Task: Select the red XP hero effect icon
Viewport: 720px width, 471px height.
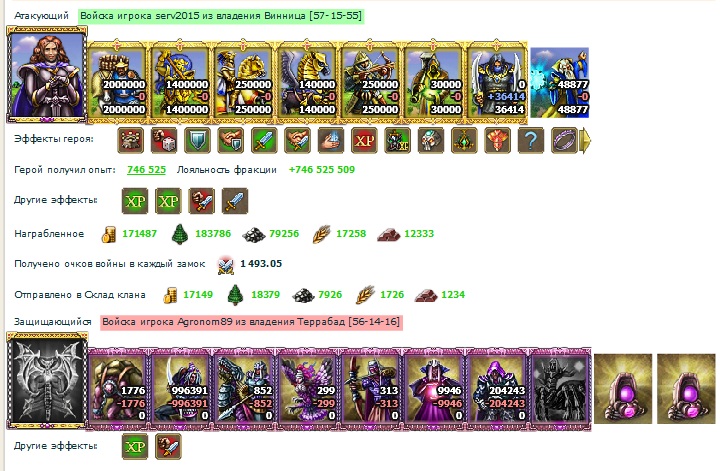Action: (364, 140)
